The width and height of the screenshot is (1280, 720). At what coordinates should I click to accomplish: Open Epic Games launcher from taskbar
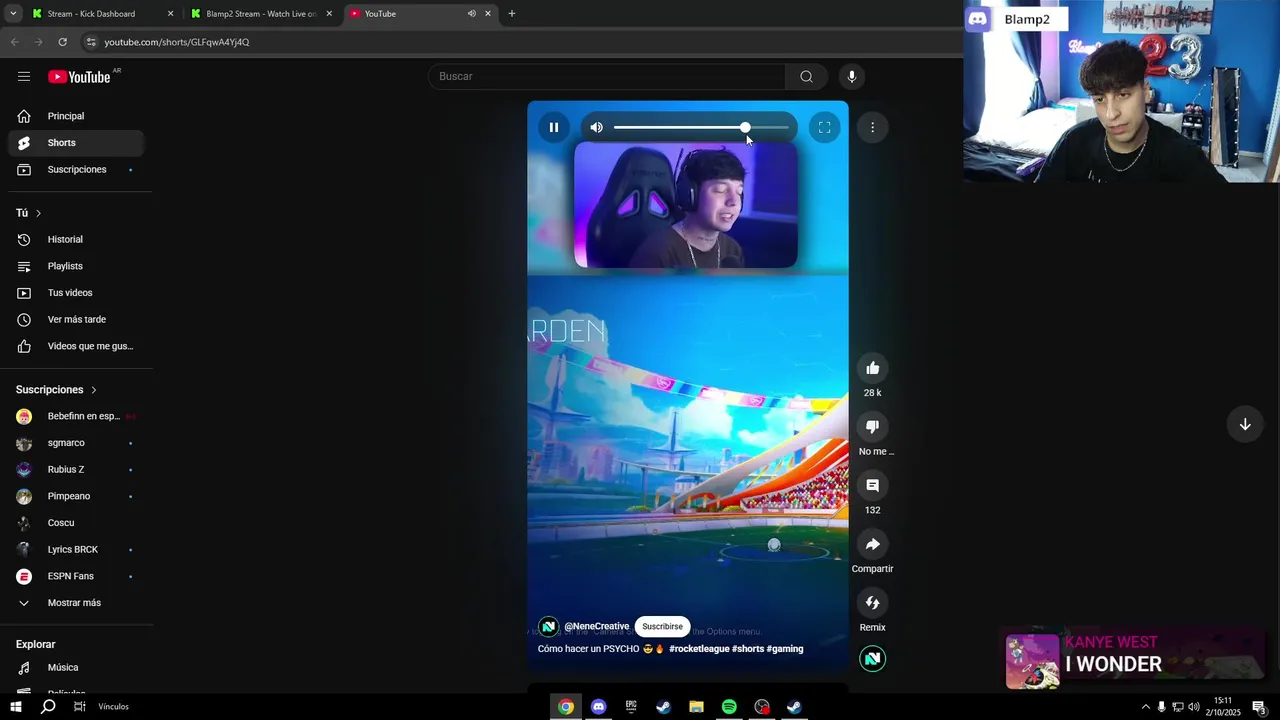(631, 707)
